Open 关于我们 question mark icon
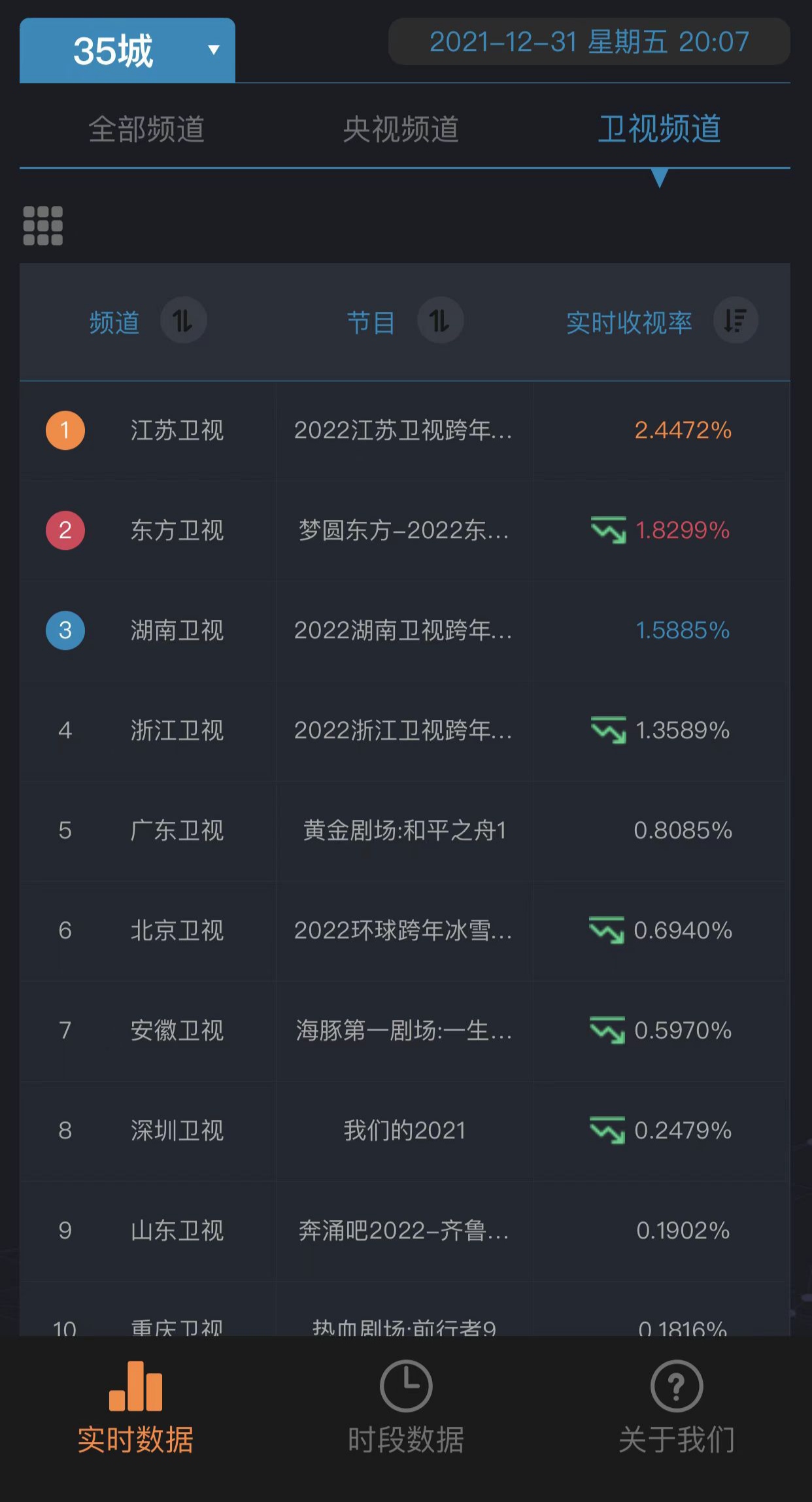 (677, 1386)
